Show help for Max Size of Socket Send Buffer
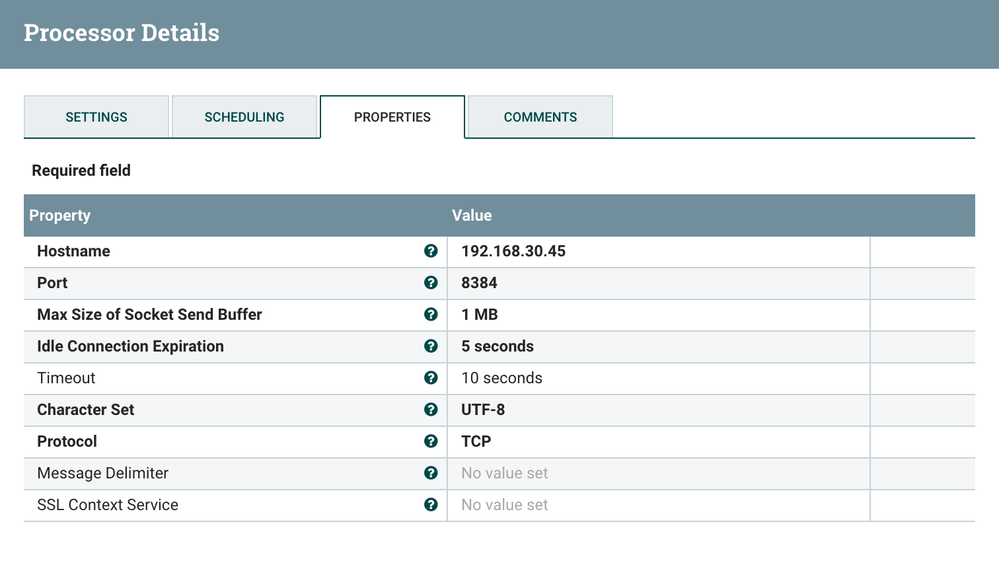This screenshot has width=999, height=567. click(431, 314)
